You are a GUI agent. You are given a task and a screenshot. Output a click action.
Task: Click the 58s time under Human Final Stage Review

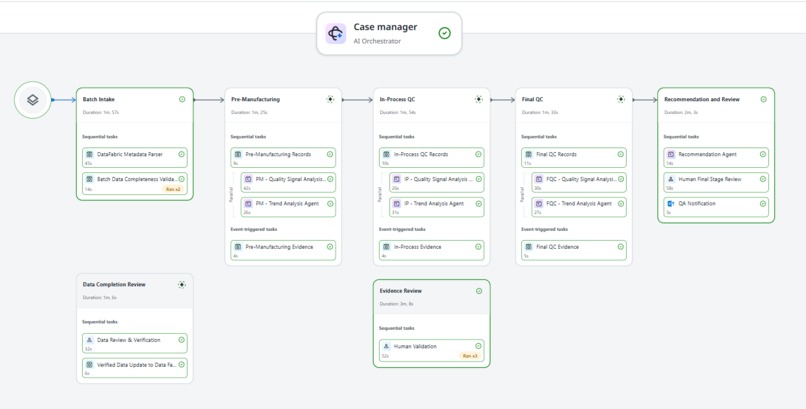669,189
